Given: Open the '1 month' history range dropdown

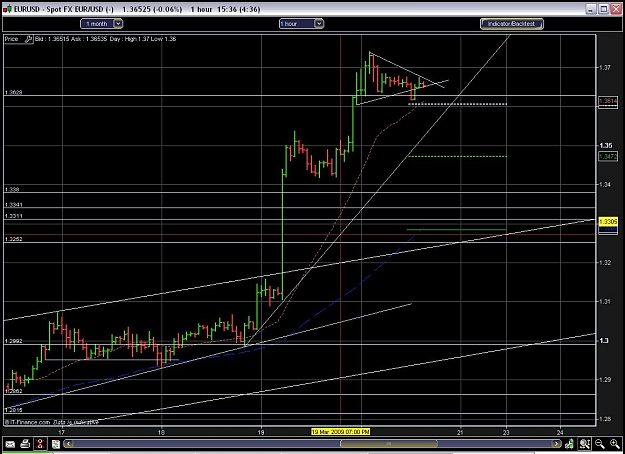Looking at the screenshot, I should click(101, 24).
